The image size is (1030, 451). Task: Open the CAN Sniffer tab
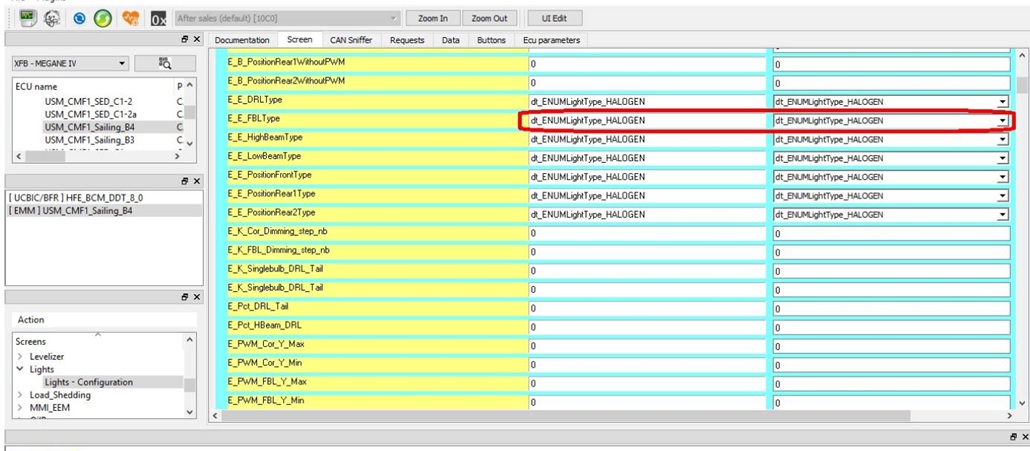(351, 40)
